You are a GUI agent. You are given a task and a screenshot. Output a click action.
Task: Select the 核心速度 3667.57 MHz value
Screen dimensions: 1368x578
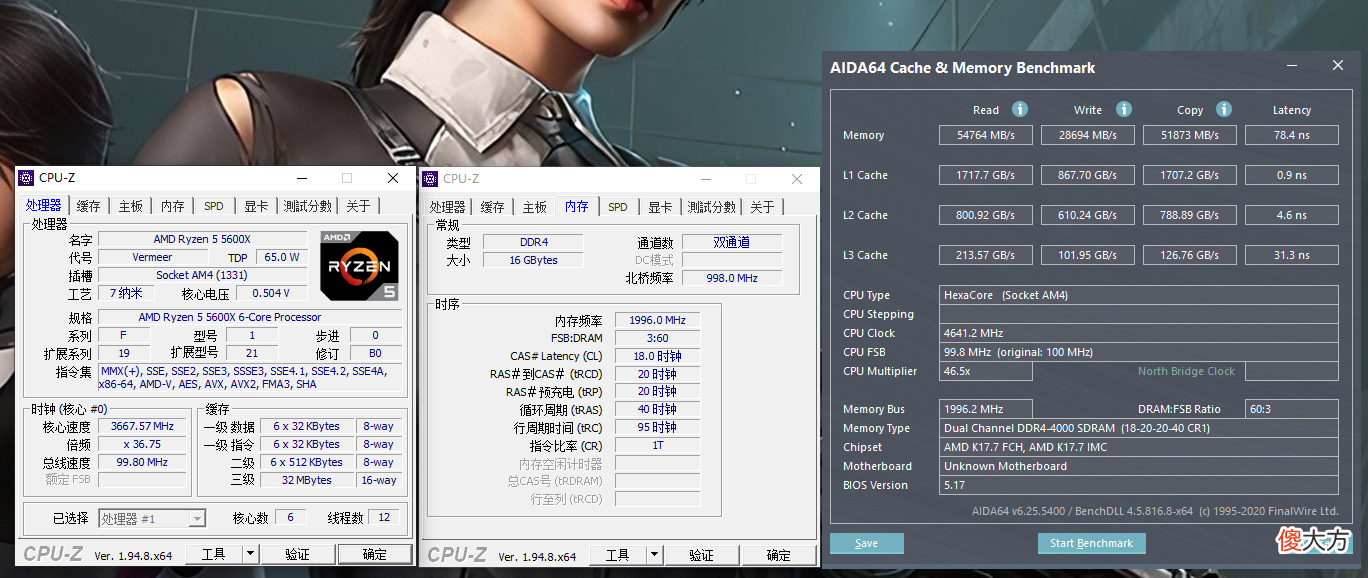click(142, 426)
